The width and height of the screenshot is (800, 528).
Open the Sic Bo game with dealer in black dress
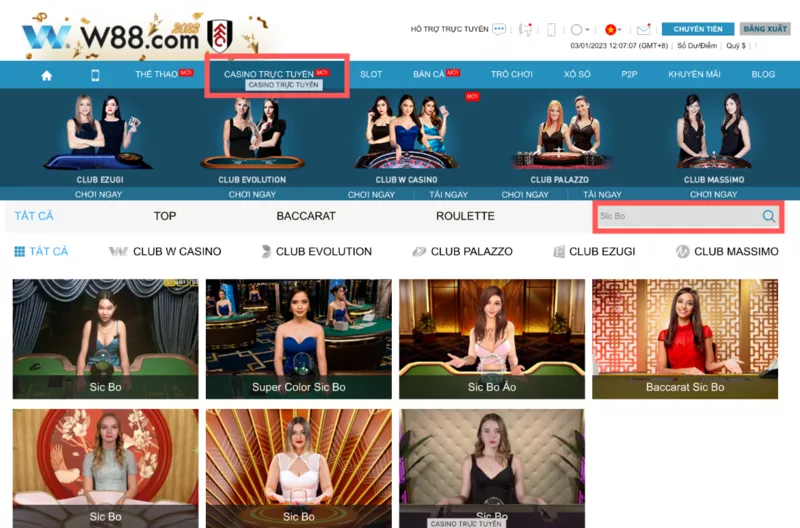pos(492,468)
